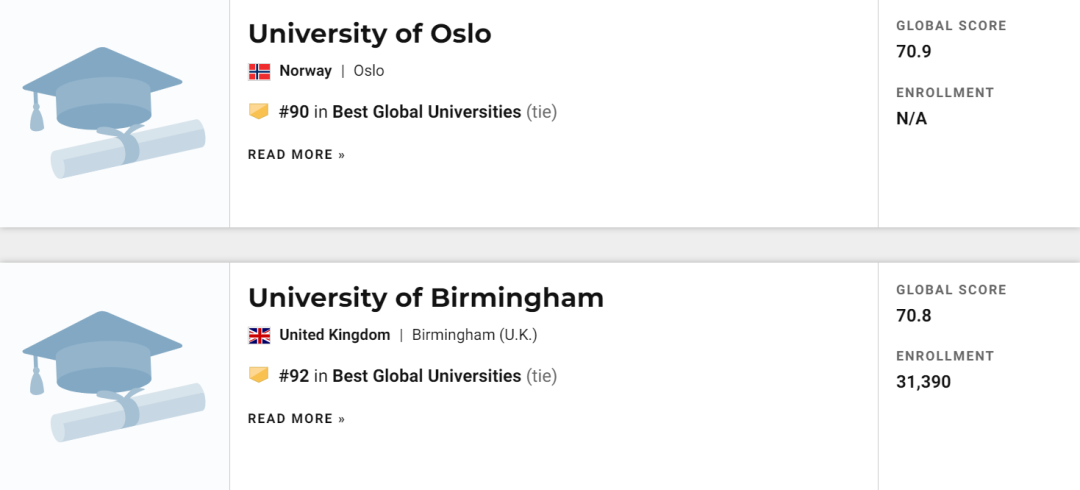Viewport: 1080px width, 490px height.
Task: Click Oslo's global score 70.9
Action: pyautogui.click(x=913, y=52)
